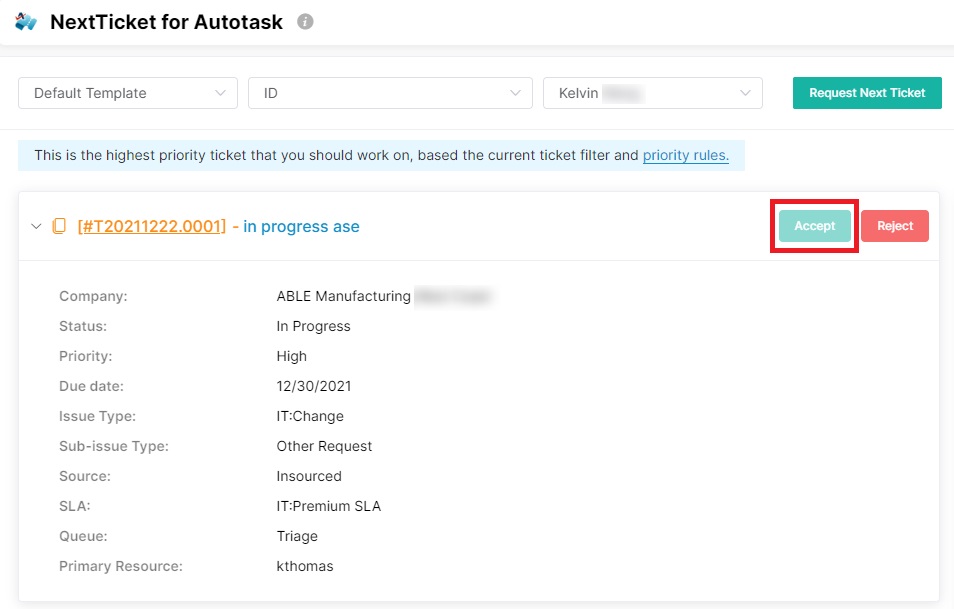The image size is (954, 609).
Task: Click the info icon beside the page title
Action: tap(305, 21)
